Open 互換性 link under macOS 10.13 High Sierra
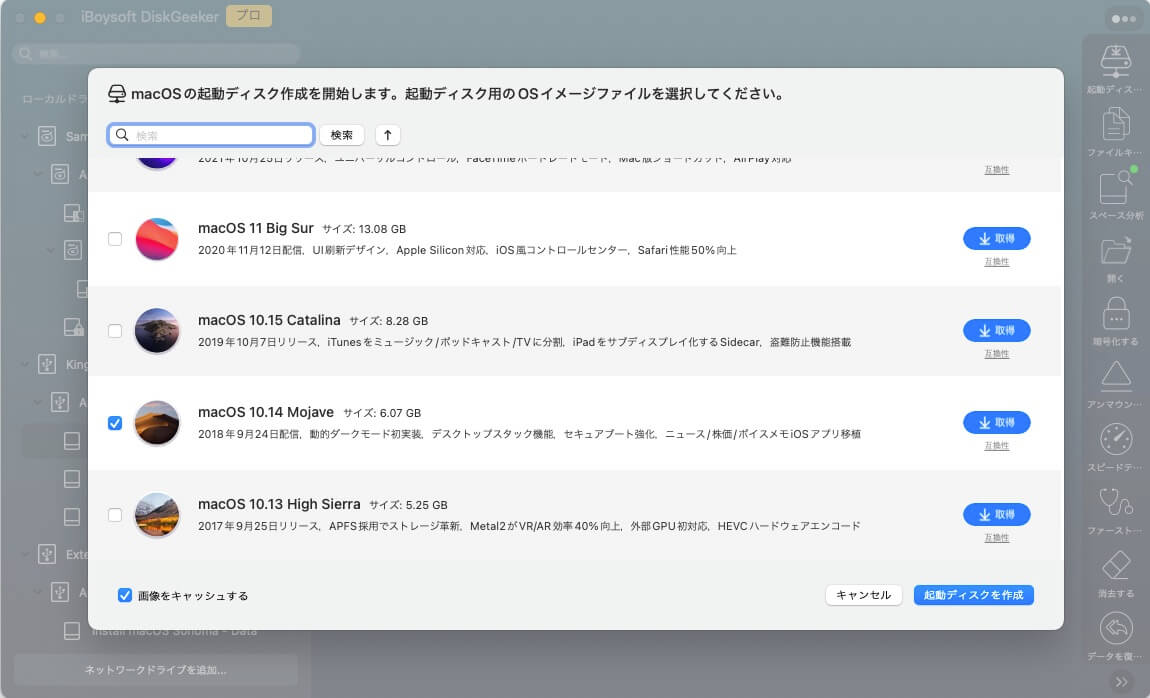The width and height of the screenshot is (1150, 698). [996, 537]
